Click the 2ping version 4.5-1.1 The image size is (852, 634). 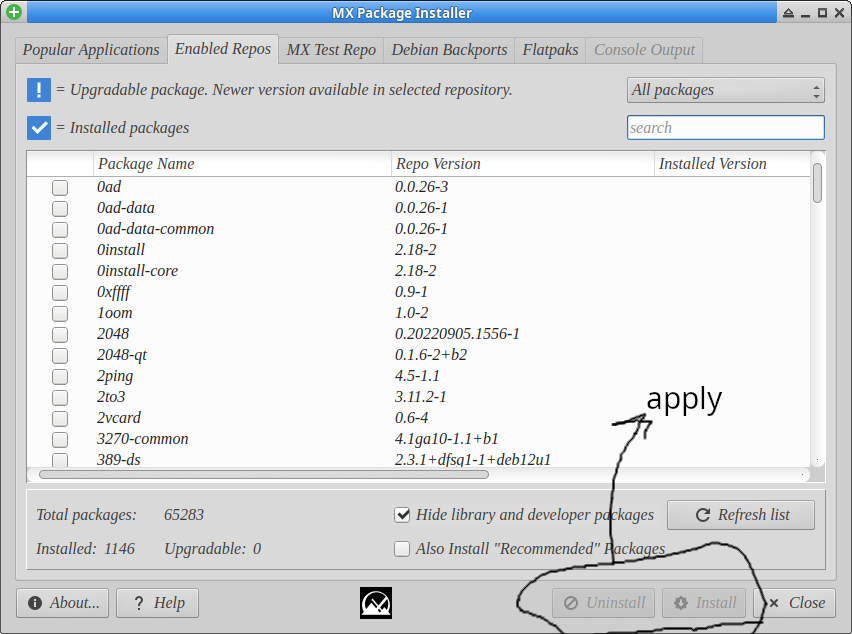coord(417,375)
